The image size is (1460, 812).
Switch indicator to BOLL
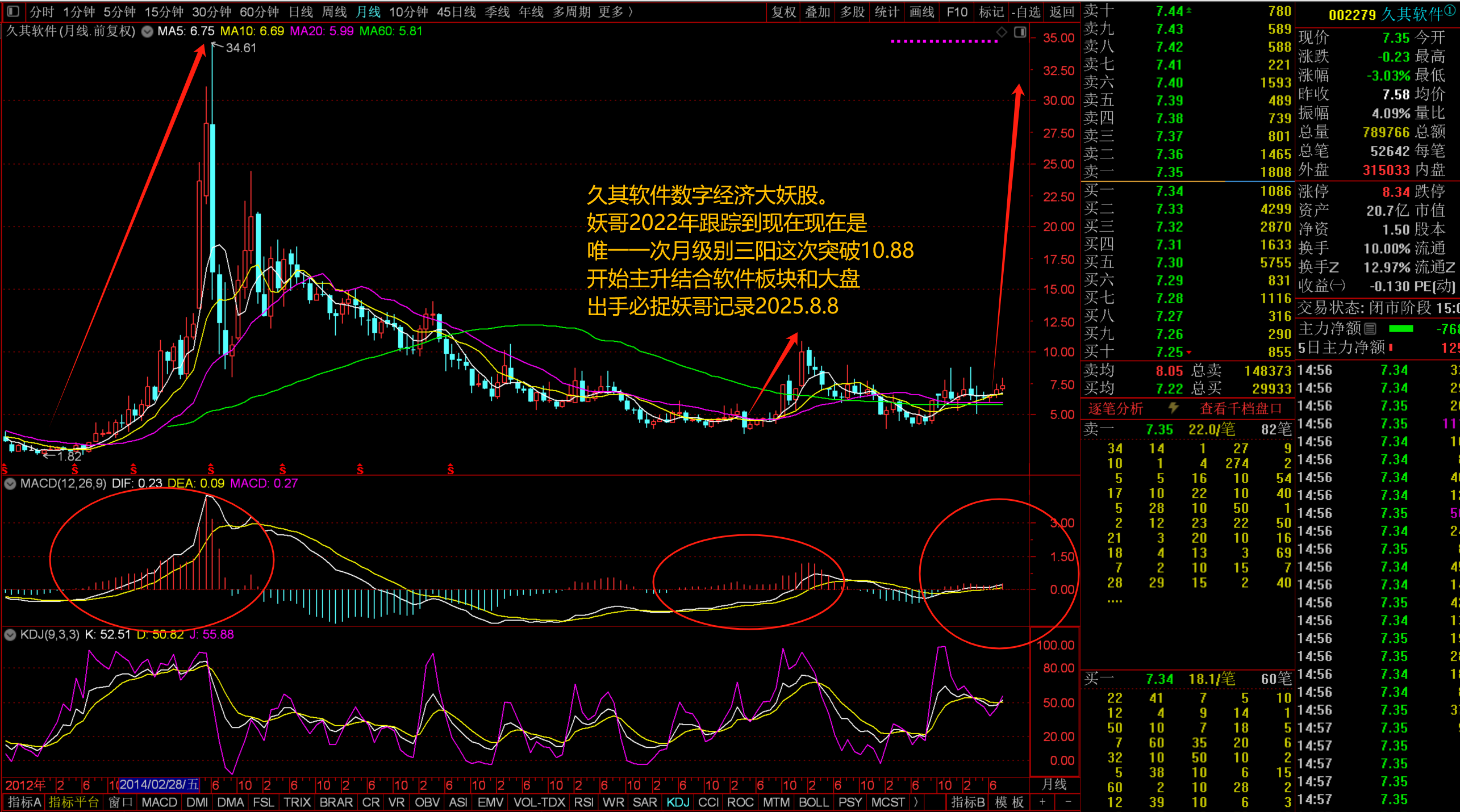[814, 802]
